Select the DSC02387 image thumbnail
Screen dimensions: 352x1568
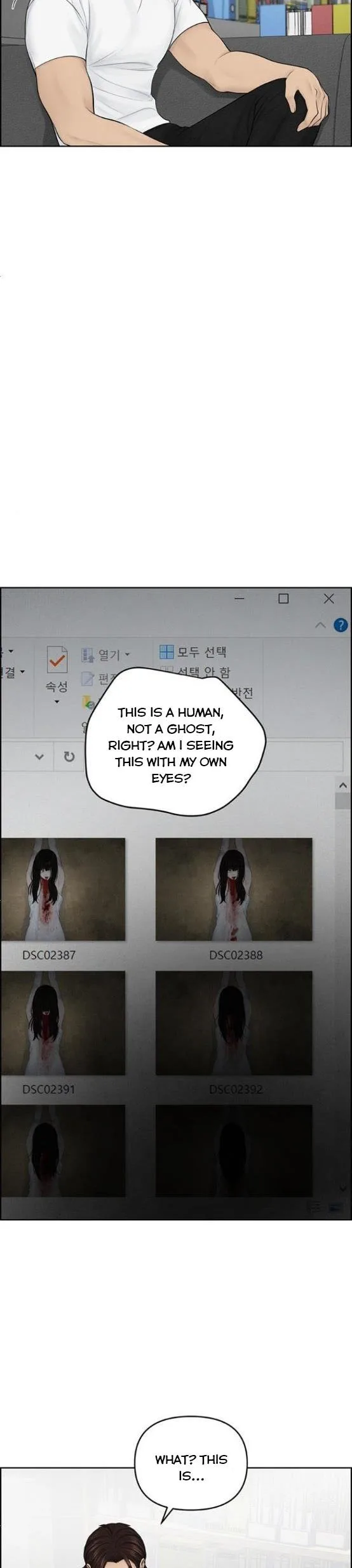pos(62,889)
